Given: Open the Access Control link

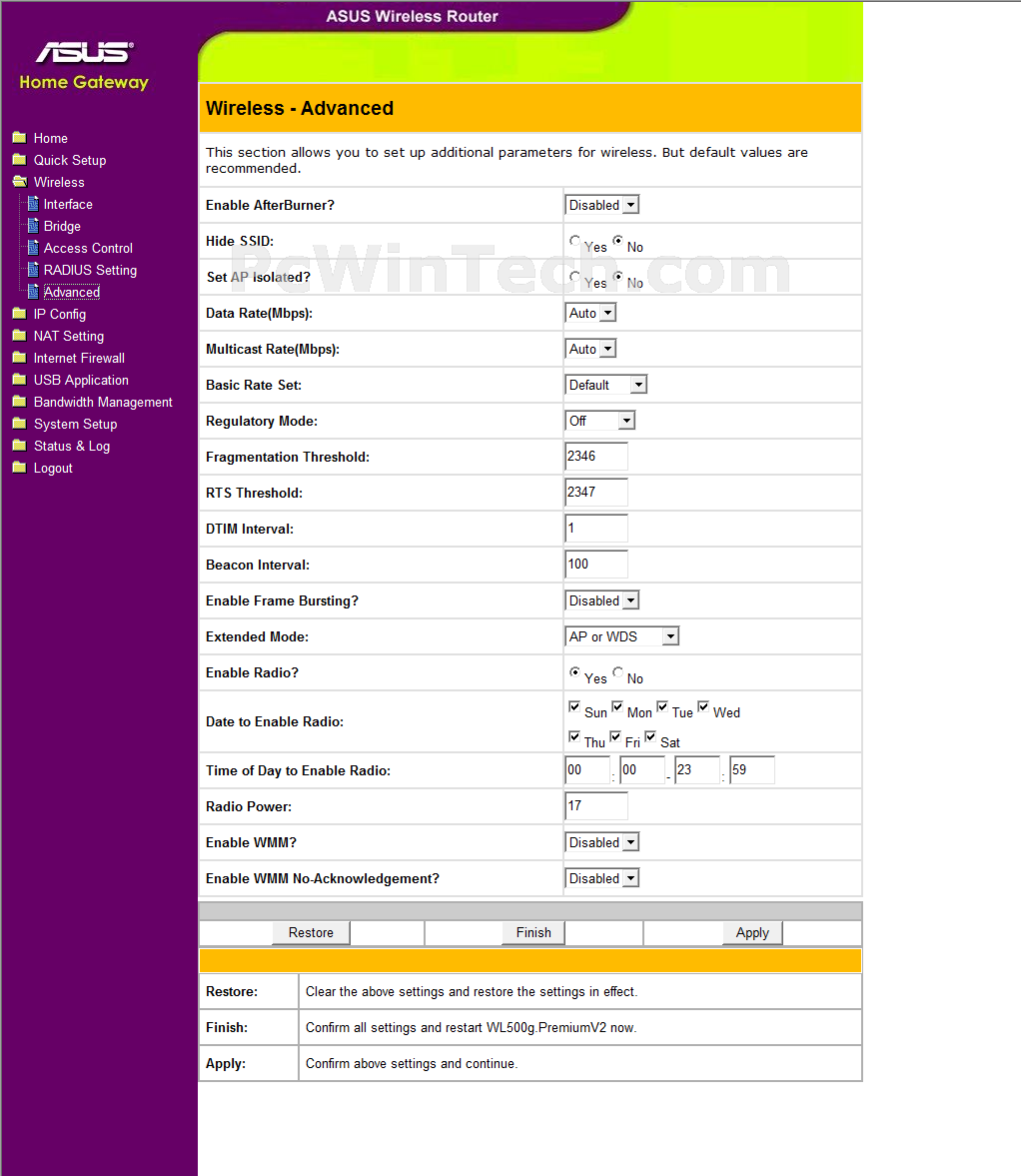Looking at the screenshot, I should (88, 248).
